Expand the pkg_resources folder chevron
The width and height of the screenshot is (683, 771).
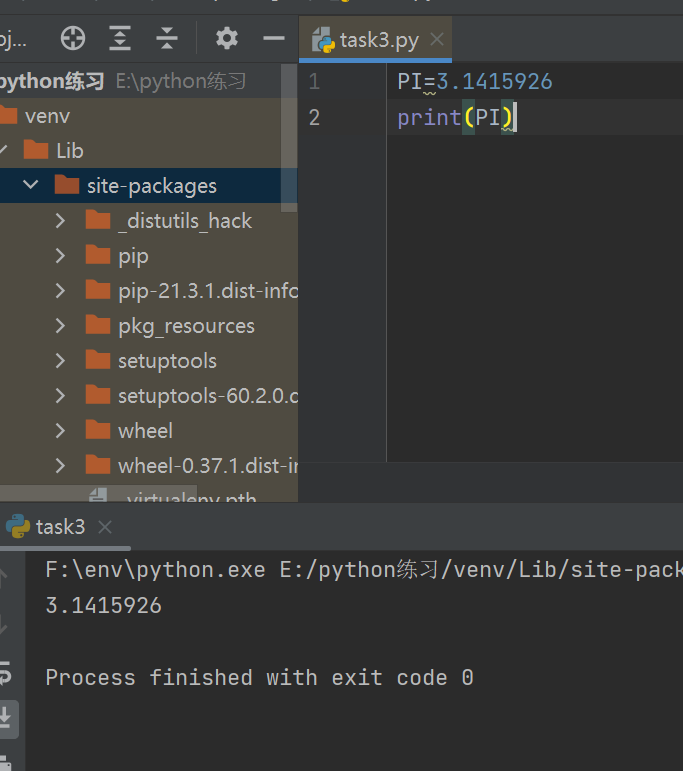tap(60, 326)
